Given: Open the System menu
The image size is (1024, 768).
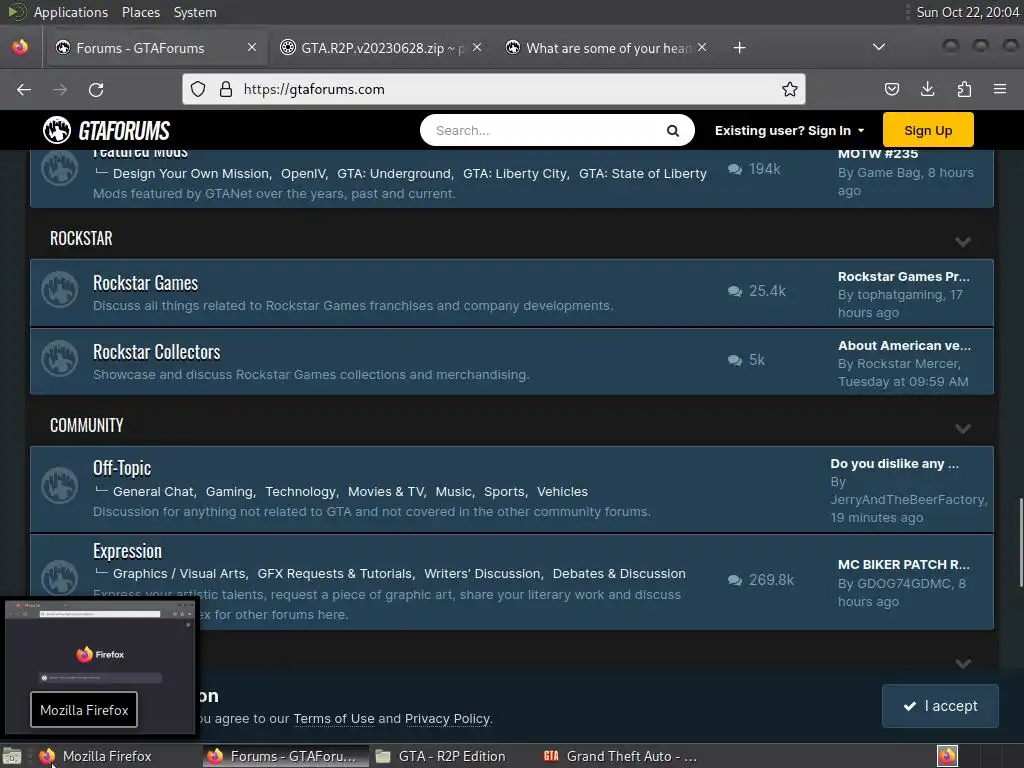Looking at the screenshot, I should point(195,12).
